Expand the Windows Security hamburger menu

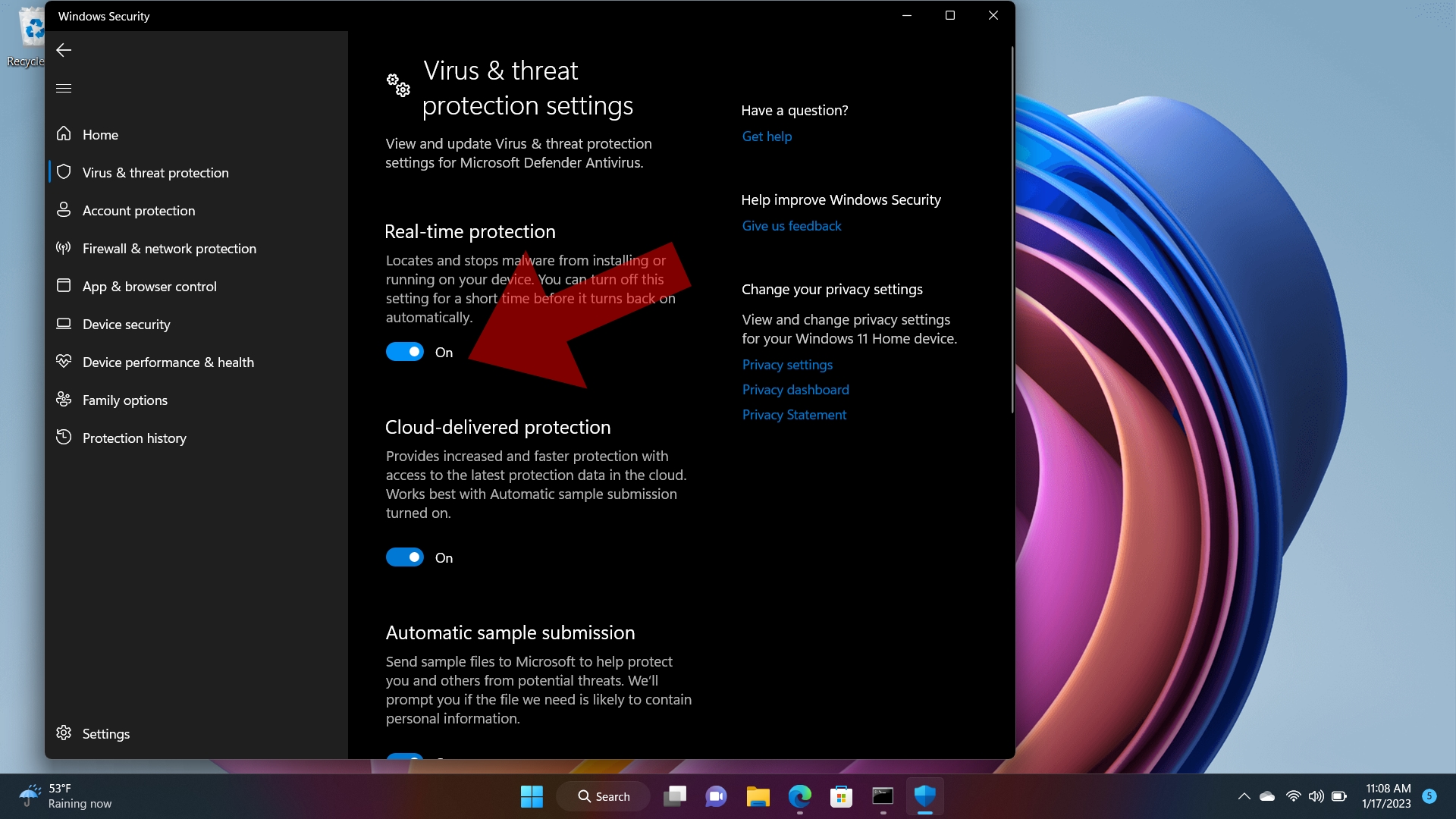click(64, 89)
